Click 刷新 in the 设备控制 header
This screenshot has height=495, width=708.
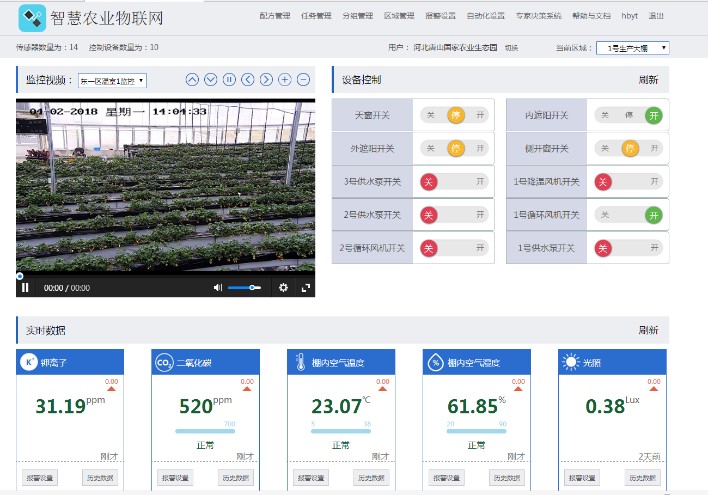point(648,80)
